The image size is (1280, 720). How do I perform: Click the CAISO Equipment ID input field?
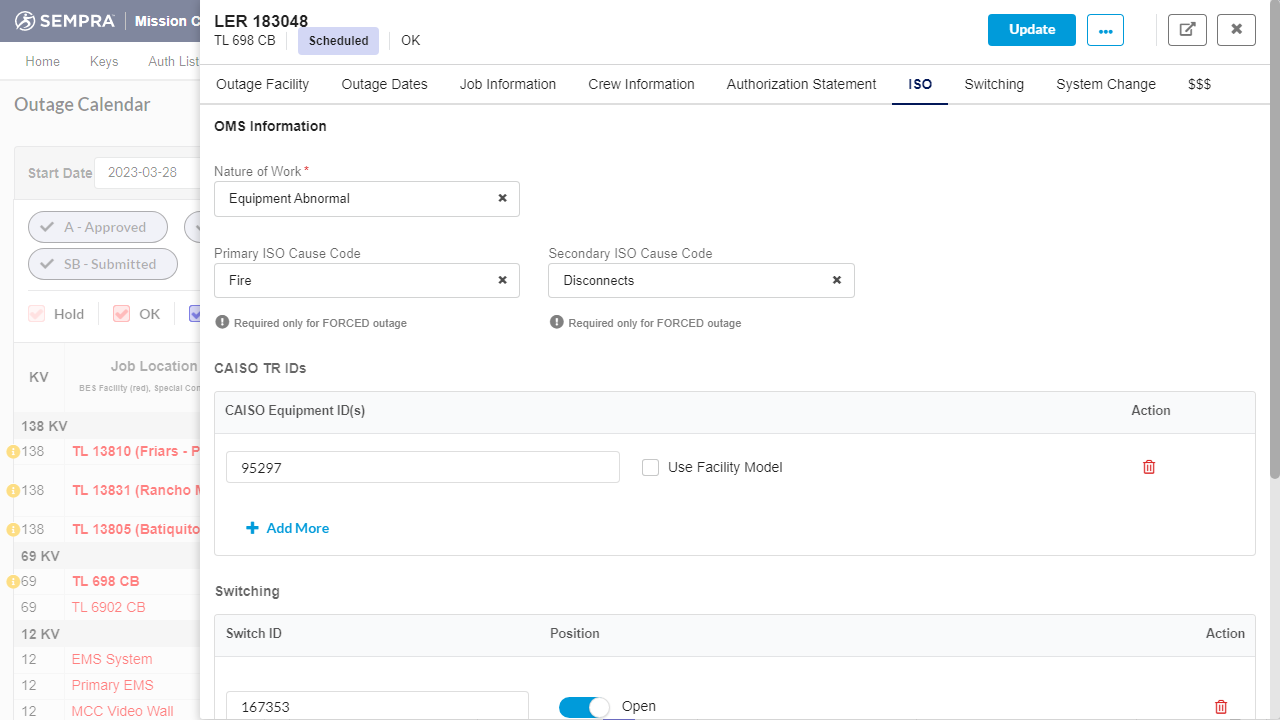coord(422,467)
